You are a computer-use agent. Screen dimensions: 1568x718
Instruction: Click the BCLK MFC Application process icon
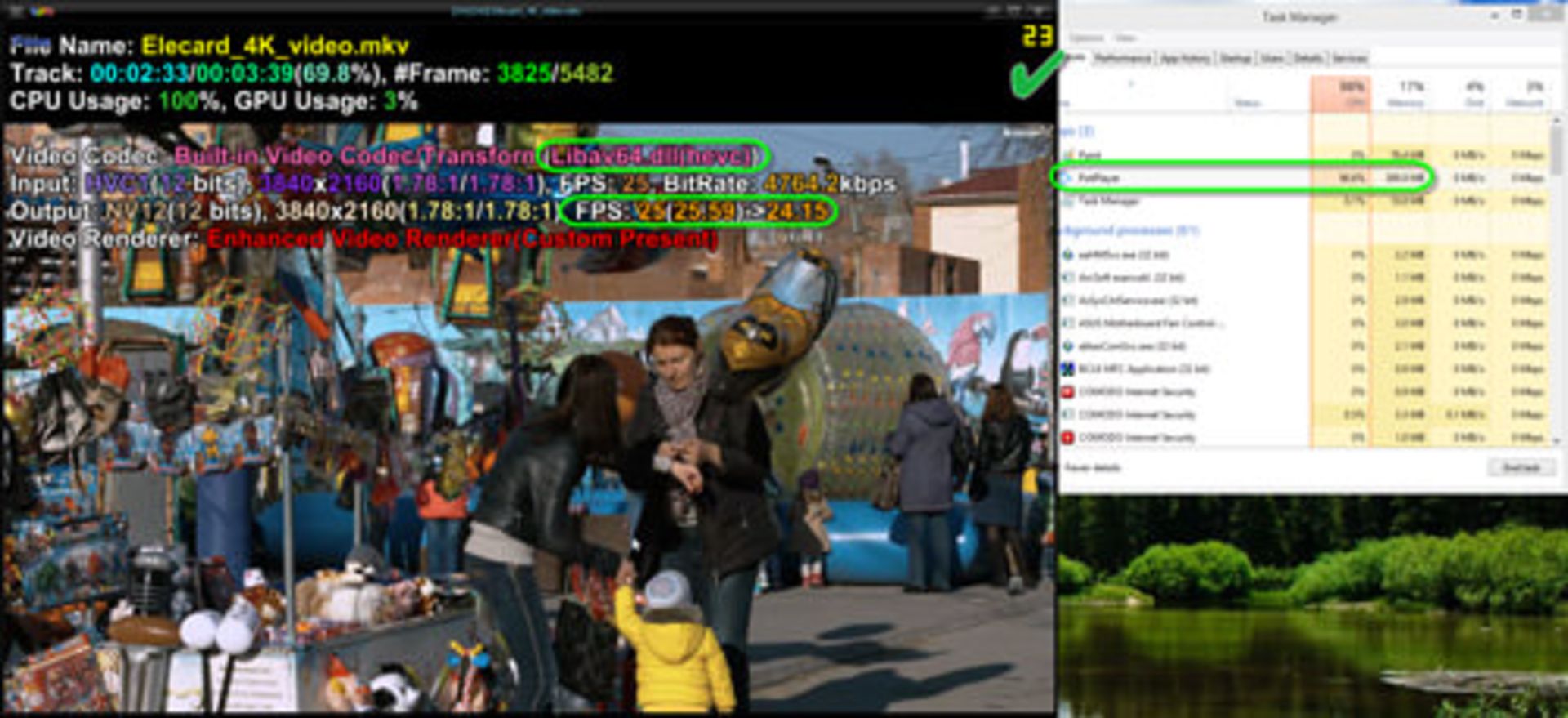[x=1067, y=369]
